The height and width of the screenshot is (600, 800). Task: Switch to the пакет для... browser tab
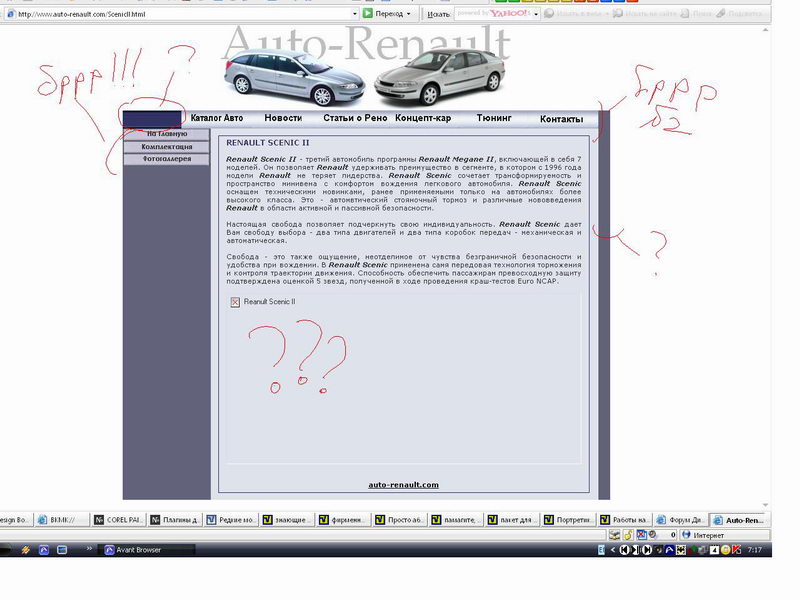(511, 520)
